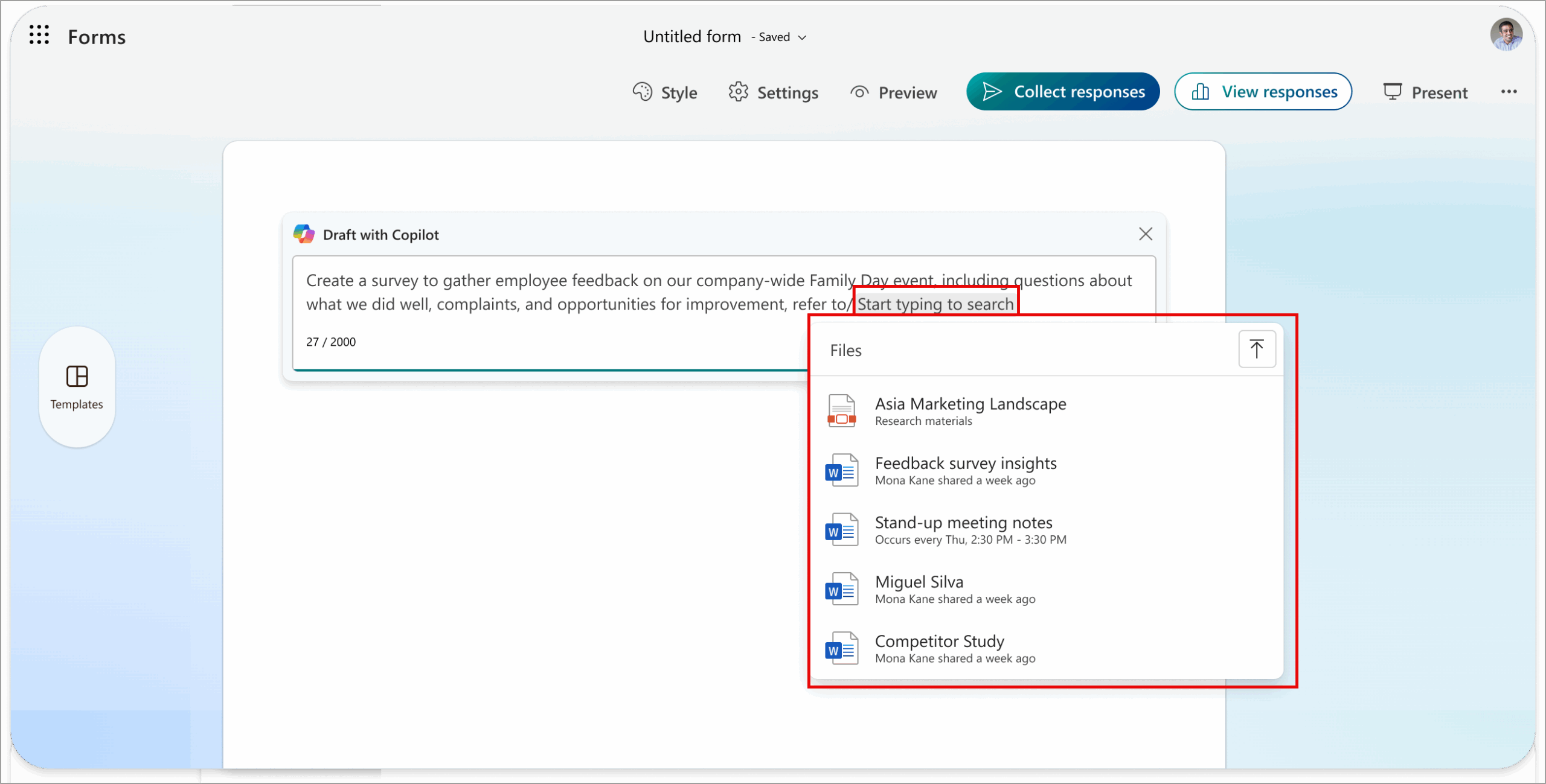Click the Forms app title
Image resolution: width=1546 pixels, height=784 pixels.
pos(97,37)
